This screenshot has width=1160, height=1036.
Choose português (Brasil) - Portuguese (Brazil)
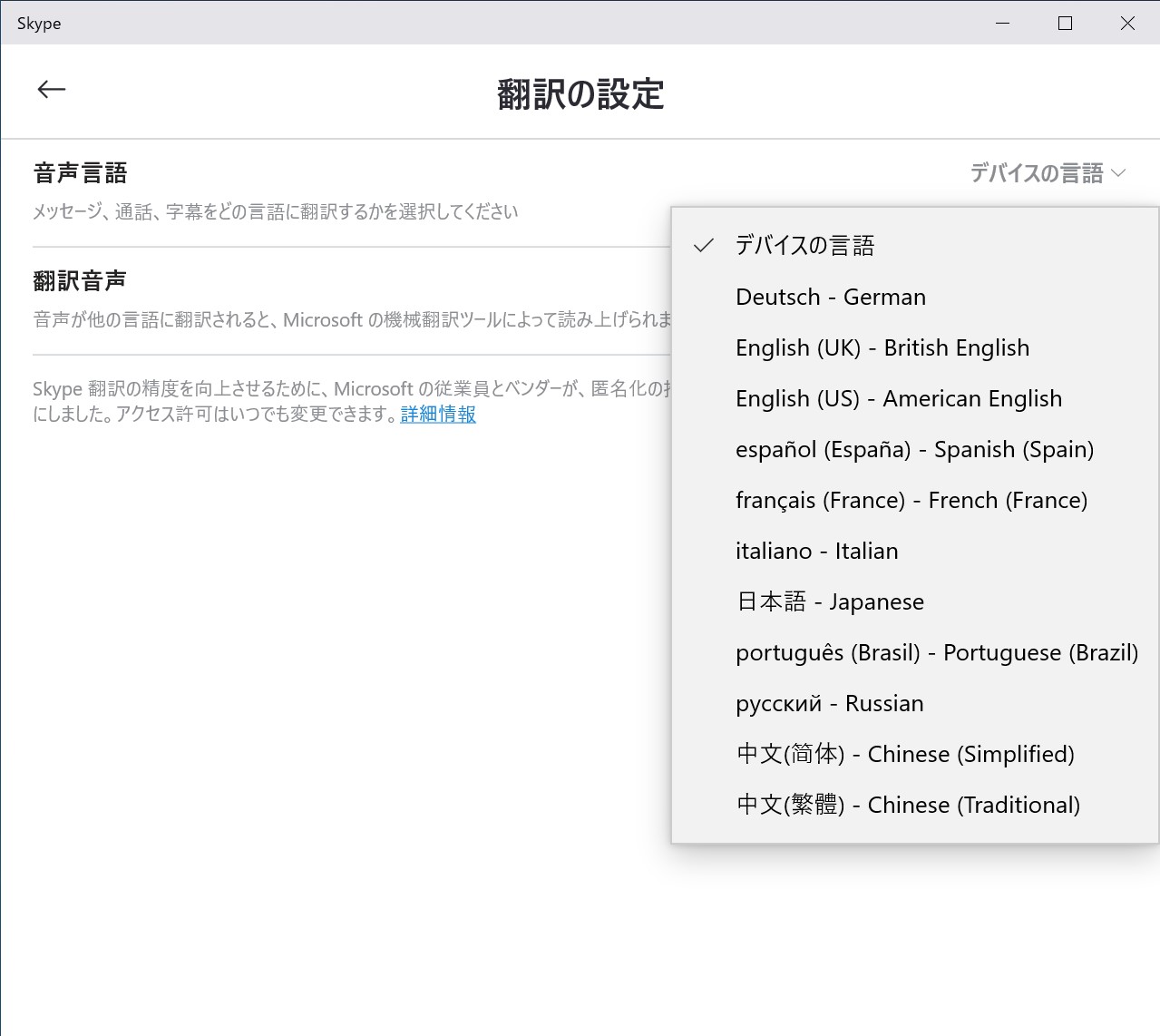(936, 652)
